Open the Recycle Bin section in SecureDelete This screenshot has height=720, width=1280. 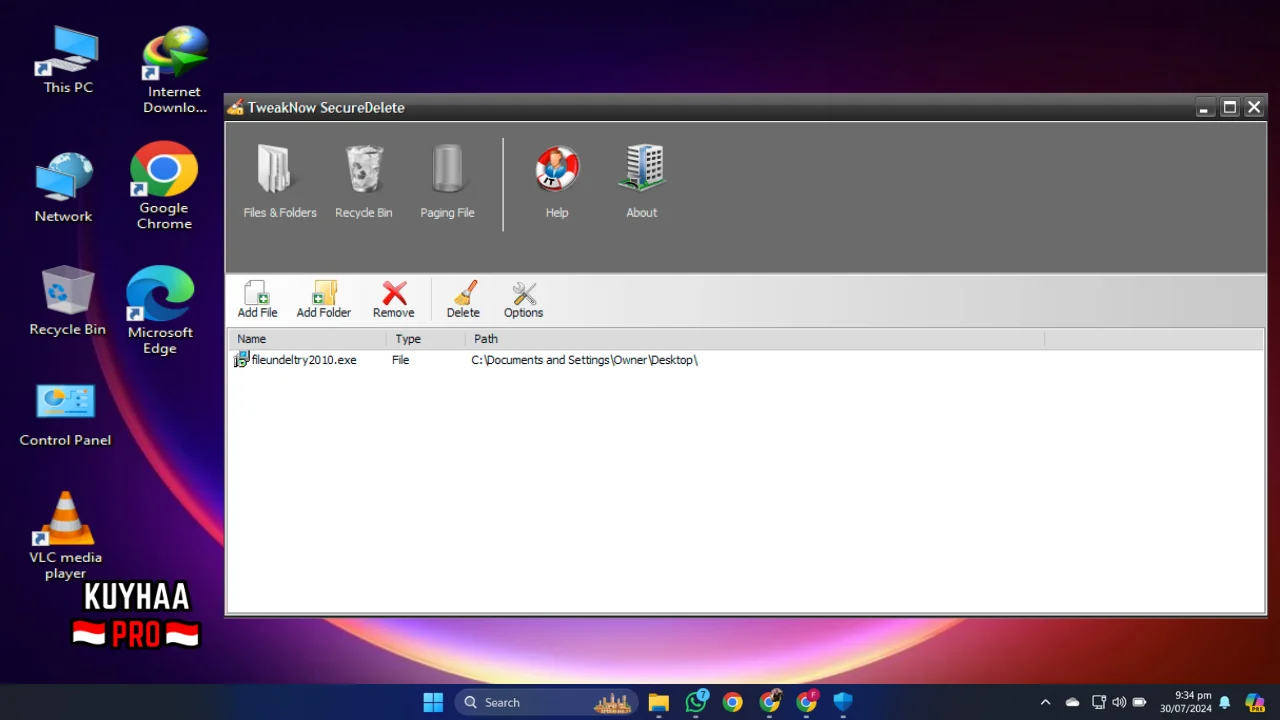[364, 182]
